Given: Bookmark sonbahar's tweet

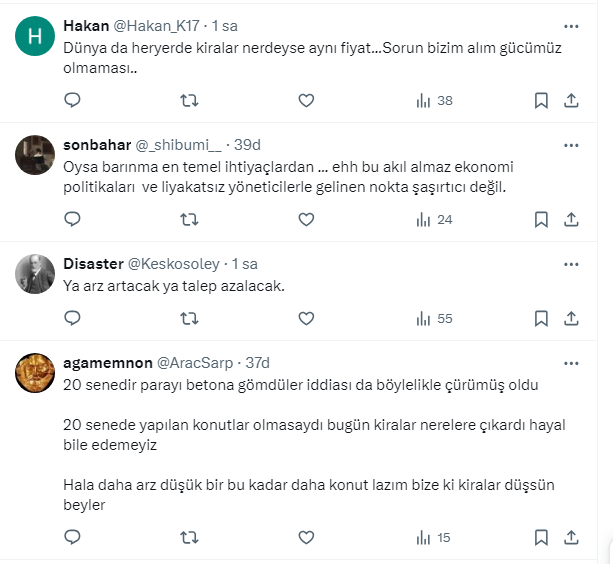Looking at the screenshot, I should 541,219.
